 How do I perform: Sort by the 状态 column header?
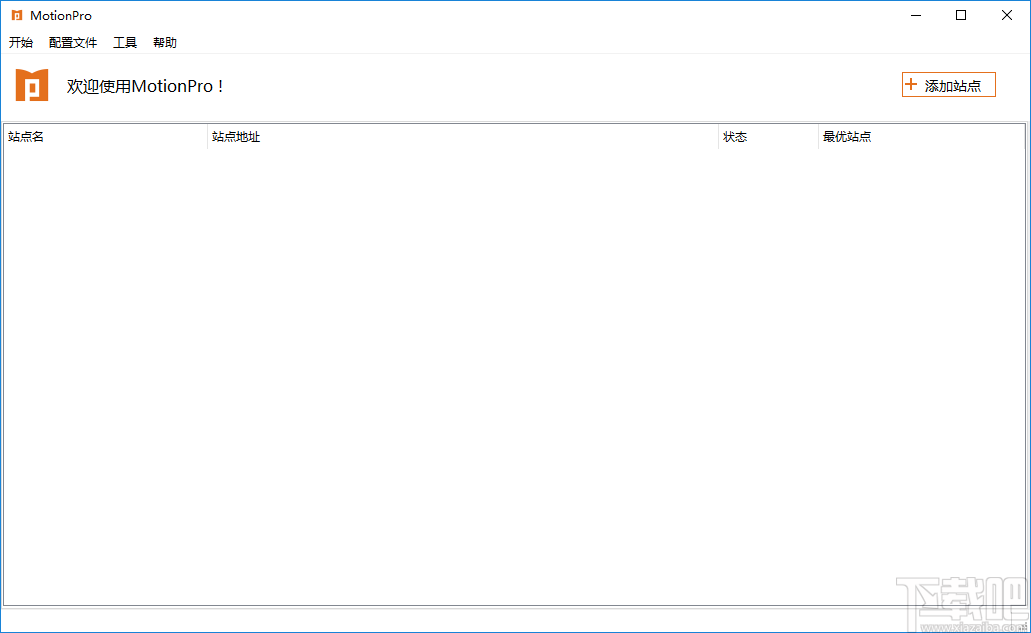point(768,137)
